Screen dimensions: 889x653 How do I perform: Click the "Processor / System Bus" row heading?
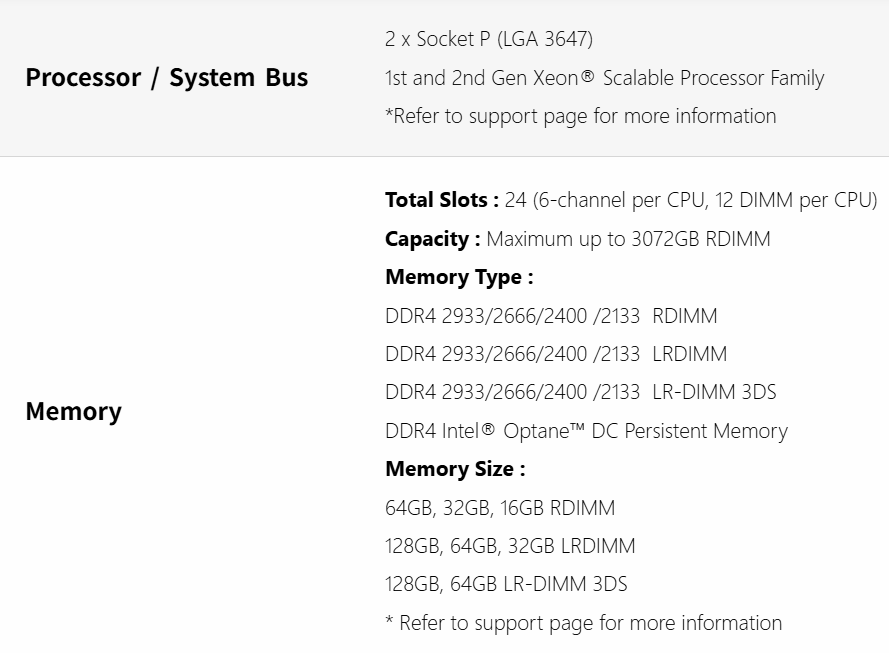click(x=166, y=78)
